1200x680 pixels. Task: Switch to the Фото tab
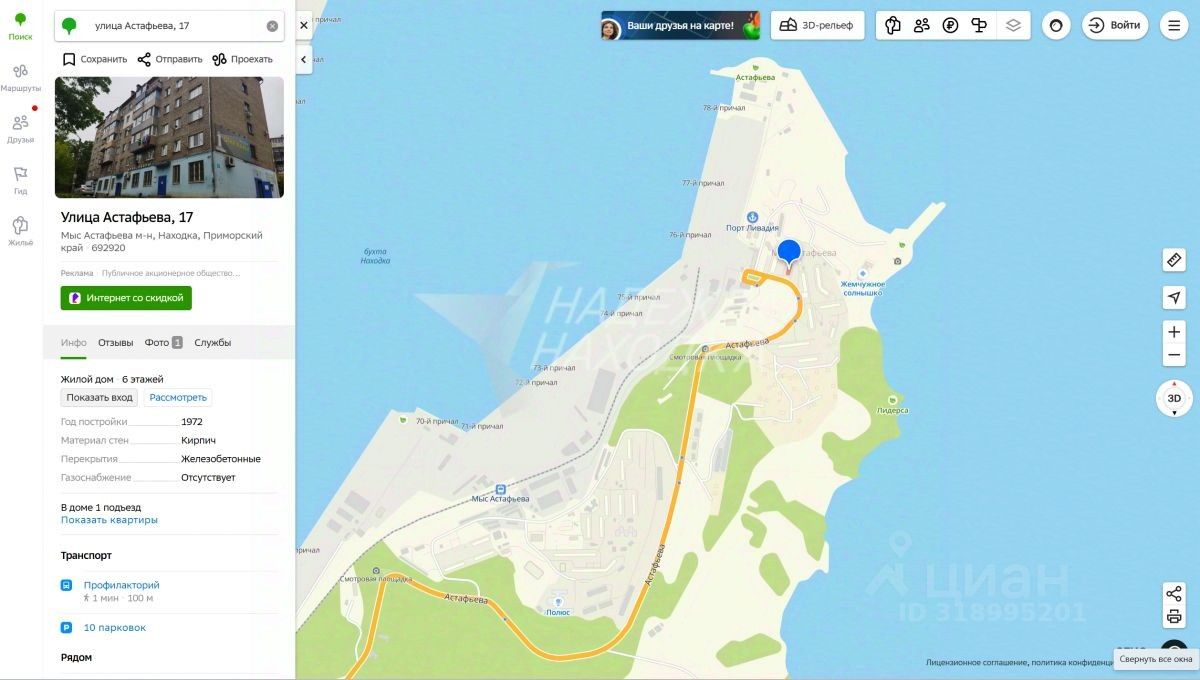pos(163,342)
